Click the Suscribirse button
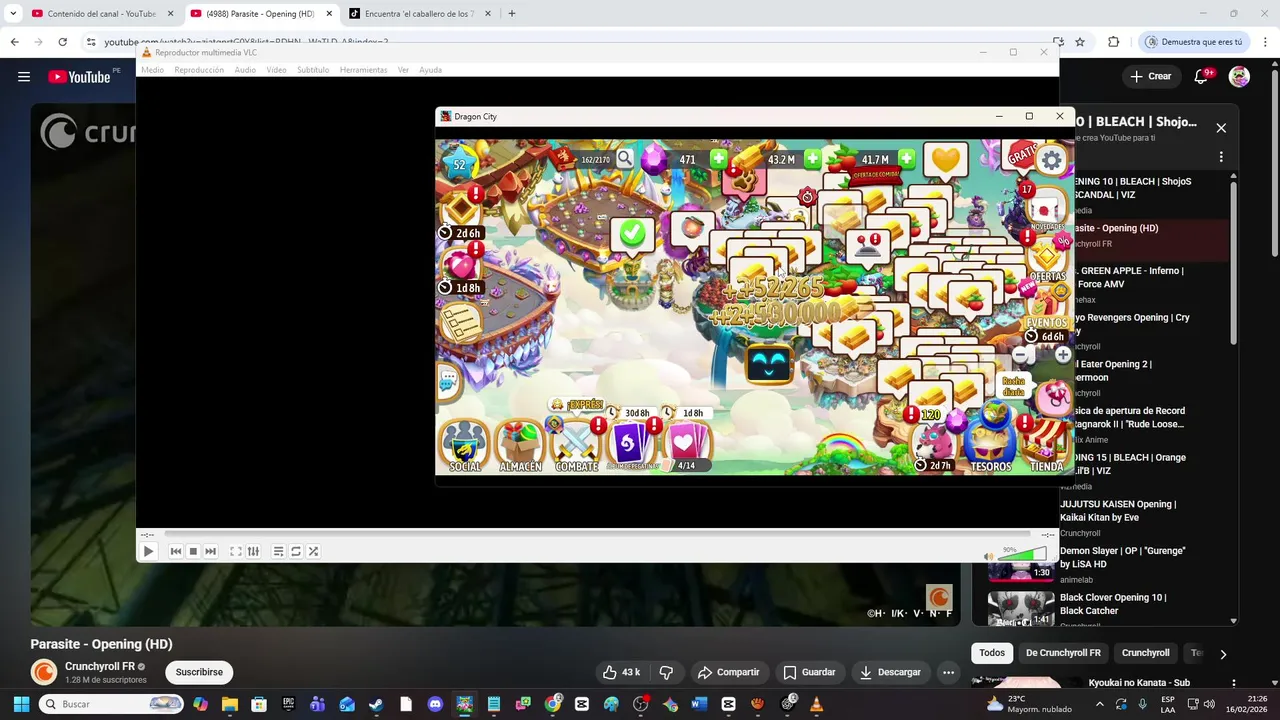This screenshot has height=720, width=1280. 199,672
